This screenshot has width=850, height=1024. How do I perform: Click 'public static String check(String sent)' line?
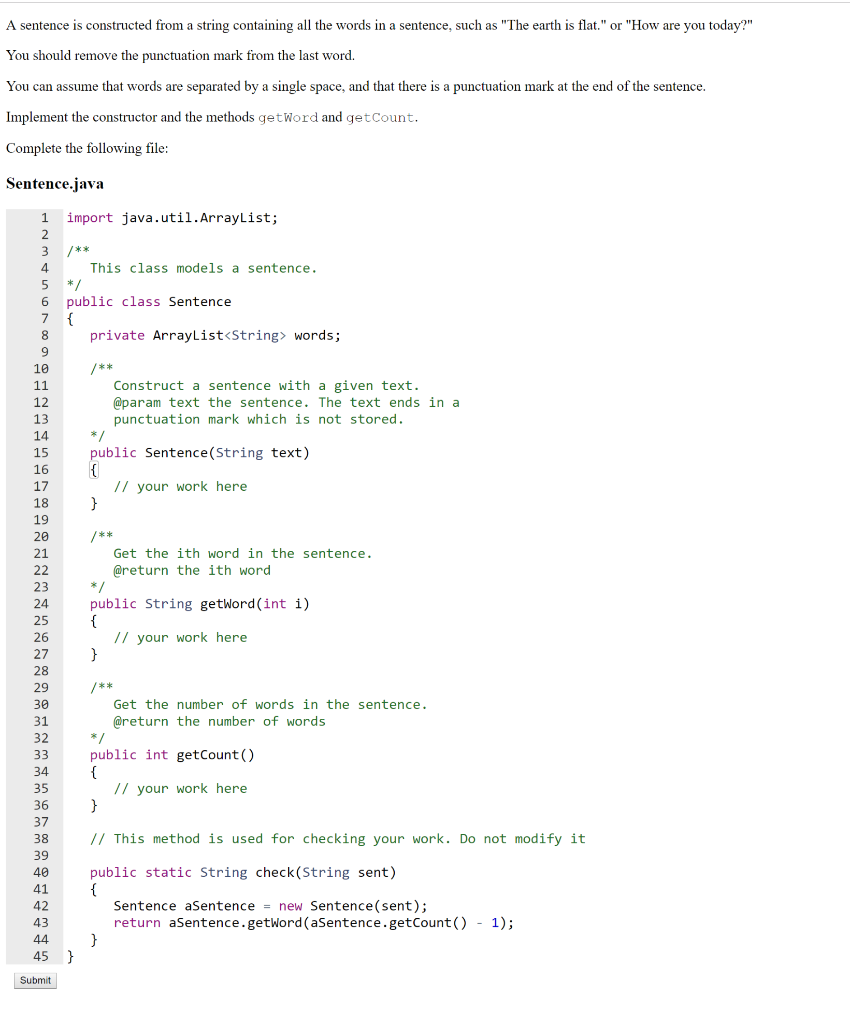coord(243,872)
